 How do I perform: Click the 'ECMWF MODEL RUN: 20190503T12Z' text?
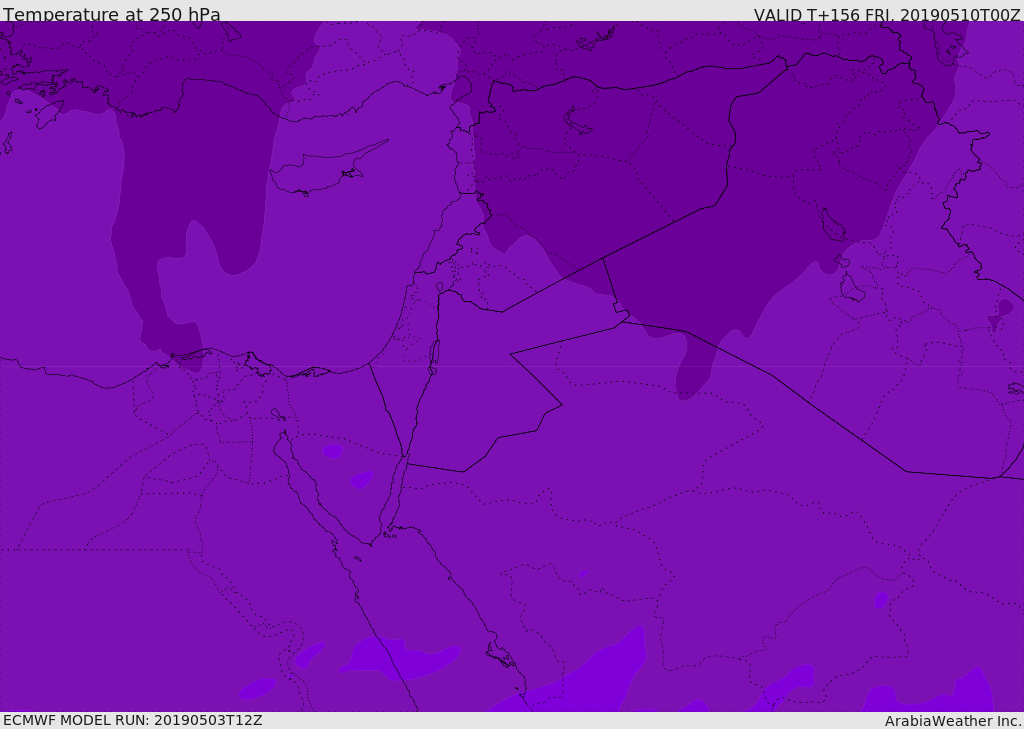click(133, 721)
